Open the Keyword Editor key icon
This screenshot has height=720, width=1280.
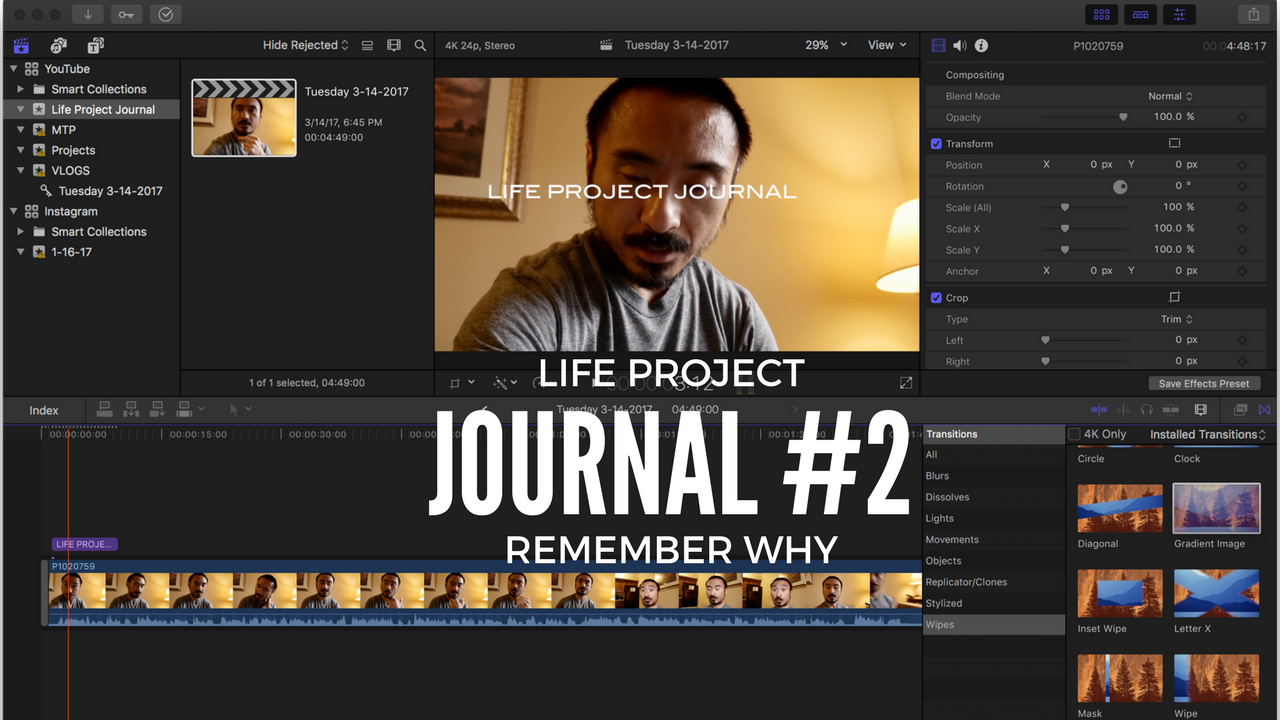pos(126,14)
